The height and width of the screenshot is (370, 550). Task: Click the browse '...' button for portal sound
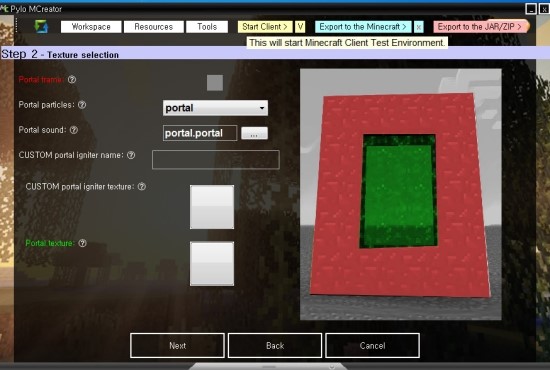(x=255, y=133)
